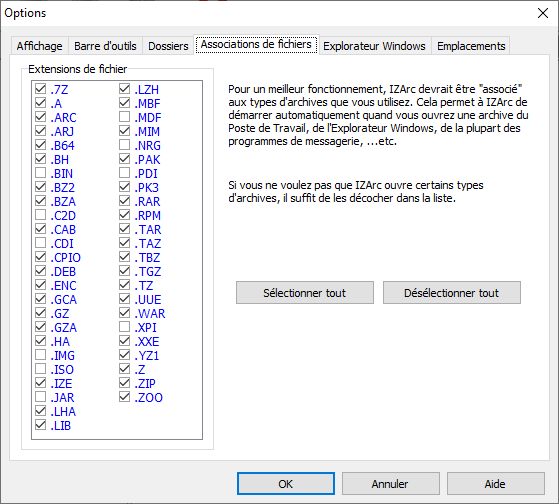
Task: Uncheck the .B64 extension
Action: pos(41,145)
